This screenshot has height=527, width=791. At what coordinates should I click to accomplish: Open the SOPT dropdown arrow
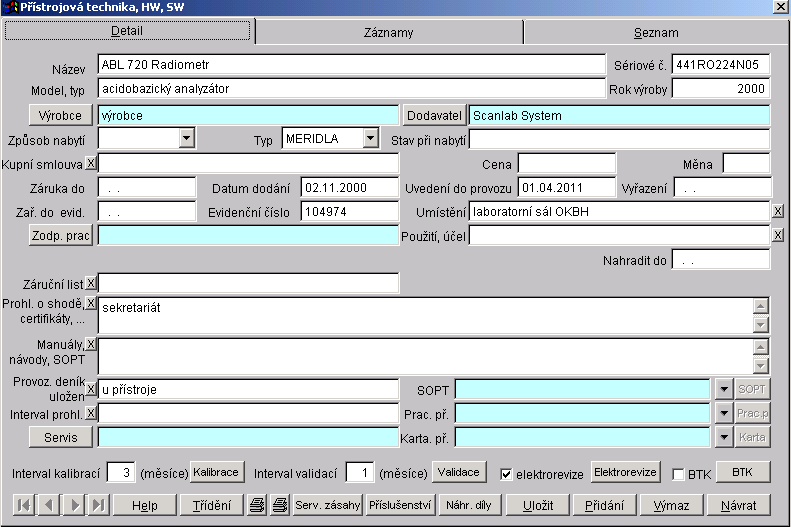pos(724,389)
